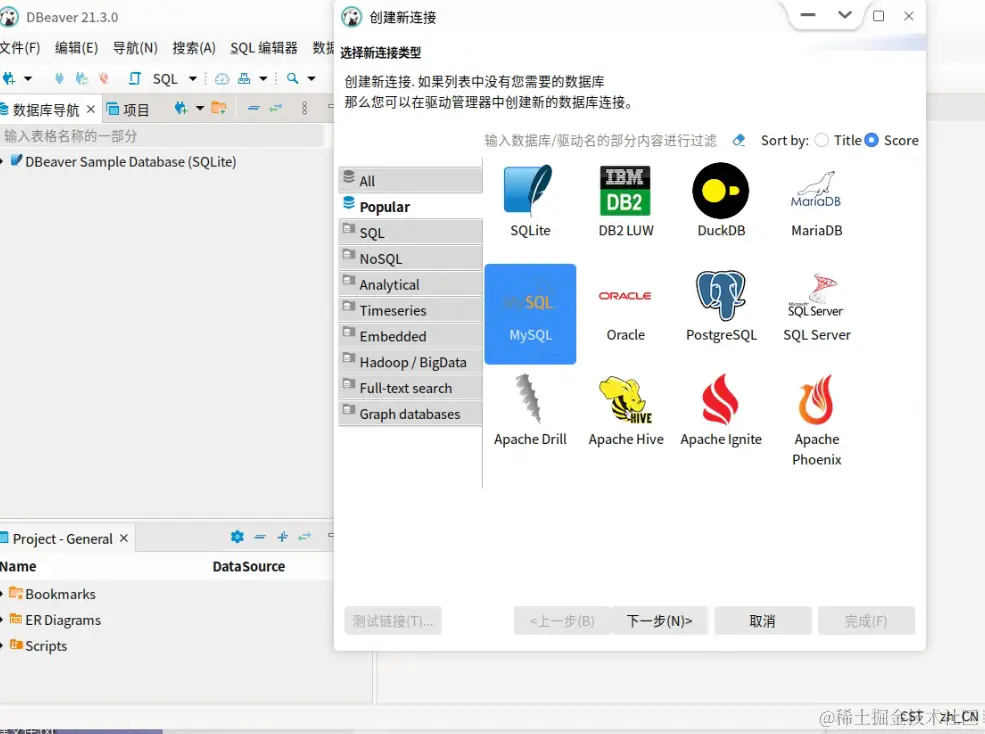Show the Hadoop / BigData category
This screenshot has width=985, height=734.
coord(410,361)
